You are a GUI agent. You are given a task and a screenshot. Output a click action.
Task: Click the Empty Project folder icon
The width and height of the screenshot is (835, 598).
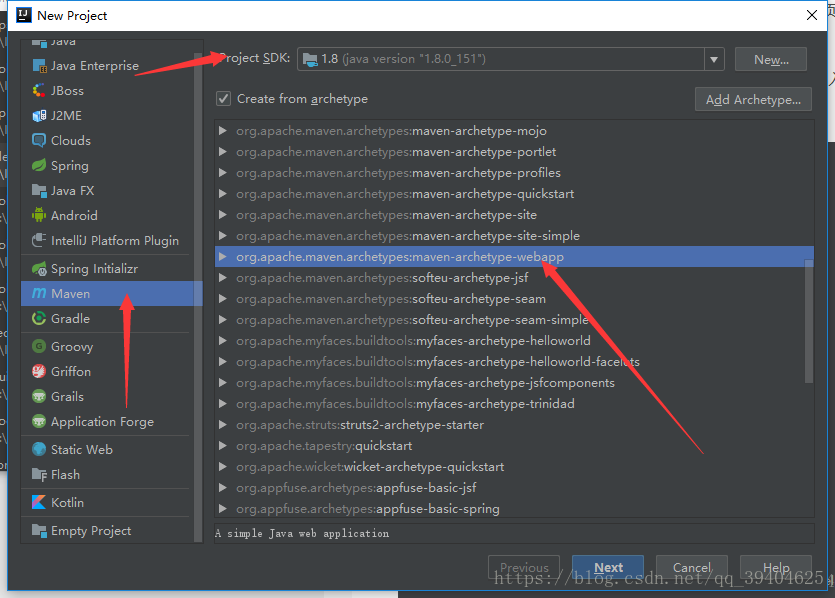pyautogui.click(x=39, y=530)
